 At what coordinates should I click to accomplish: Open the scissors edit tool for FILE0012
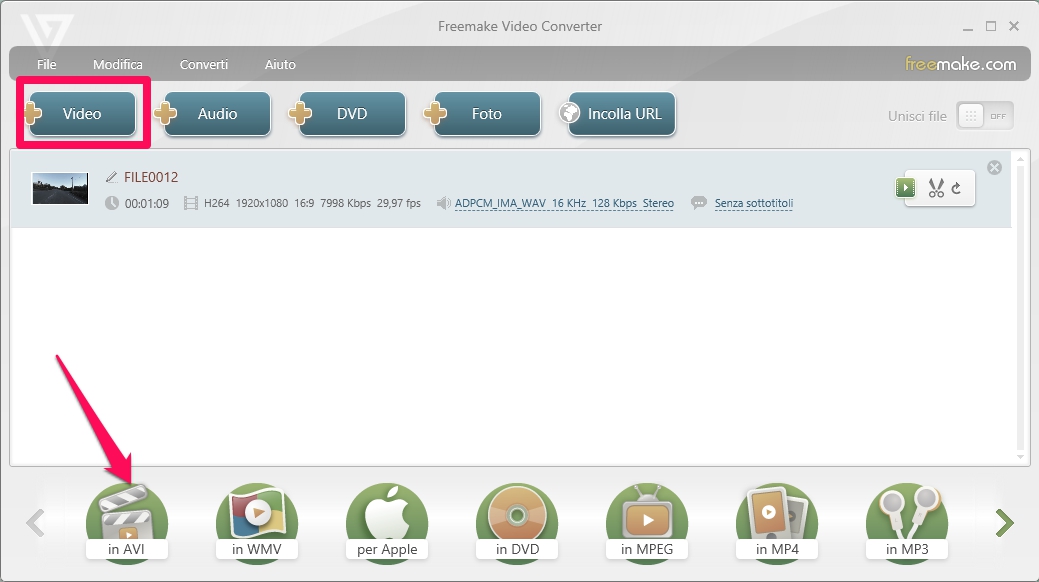936,188
